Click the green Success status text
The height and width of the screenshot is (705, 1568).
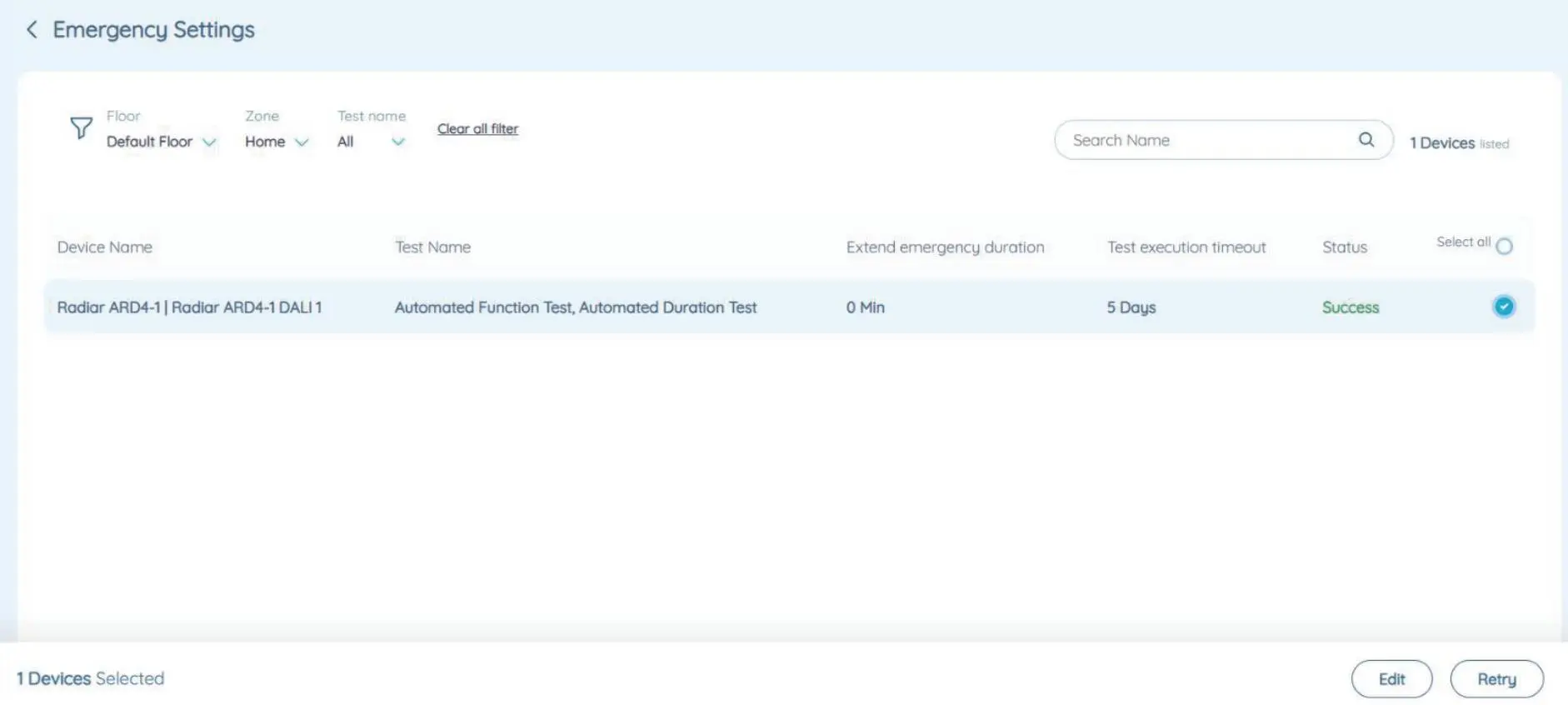point(1350,307)
